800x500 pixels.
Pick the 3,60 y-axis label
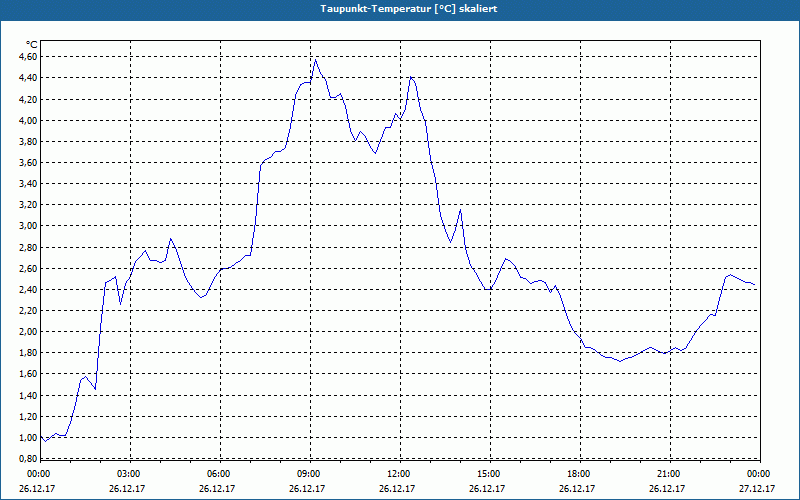[28, 163]
